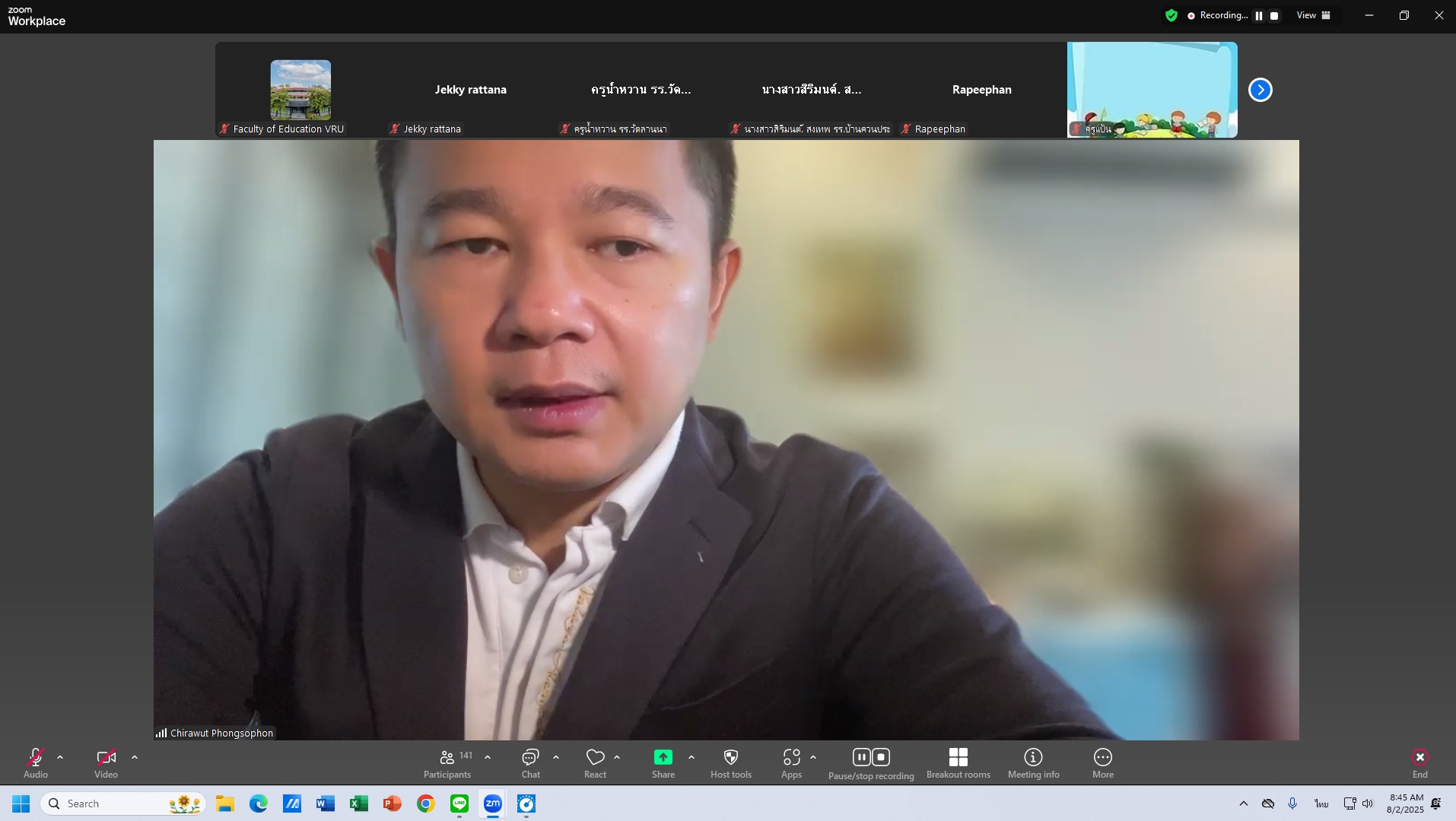Show next participants with right arrow
This screenshot has width=1456, height=821.
point(1260,90)
